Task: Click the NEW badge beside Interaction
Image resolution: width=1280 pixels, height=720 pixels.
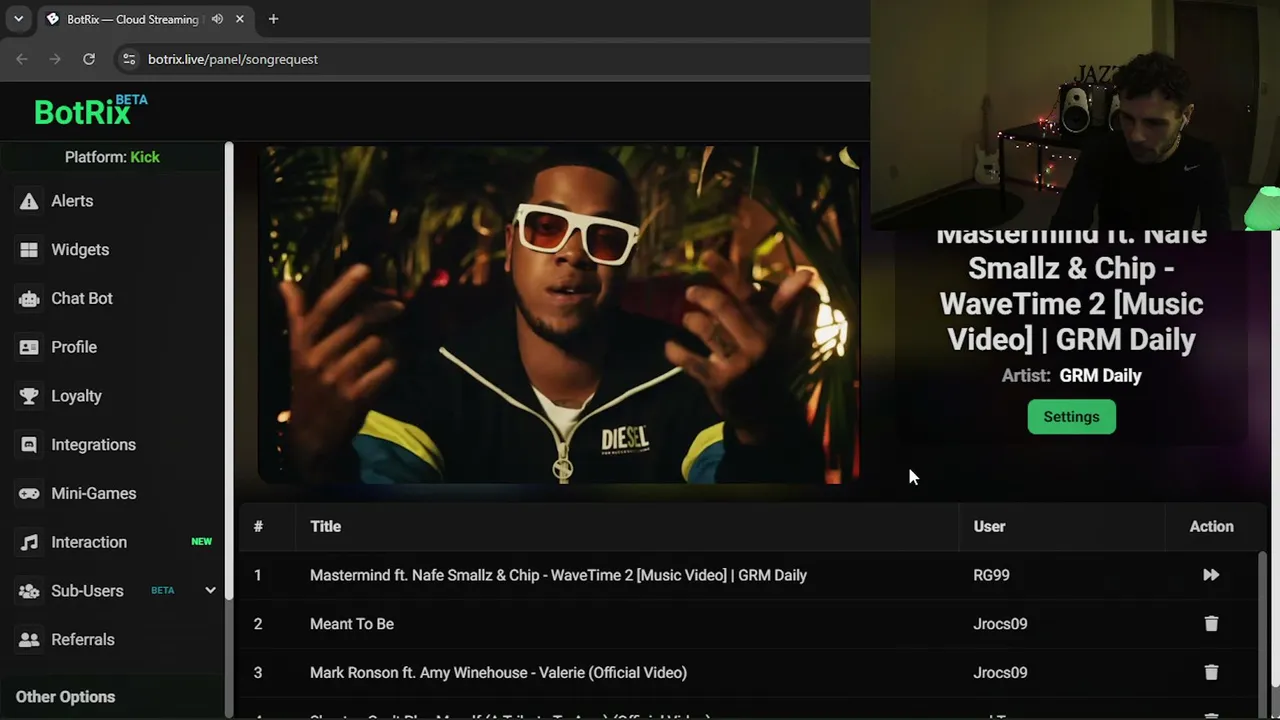Action: (201, 542)
